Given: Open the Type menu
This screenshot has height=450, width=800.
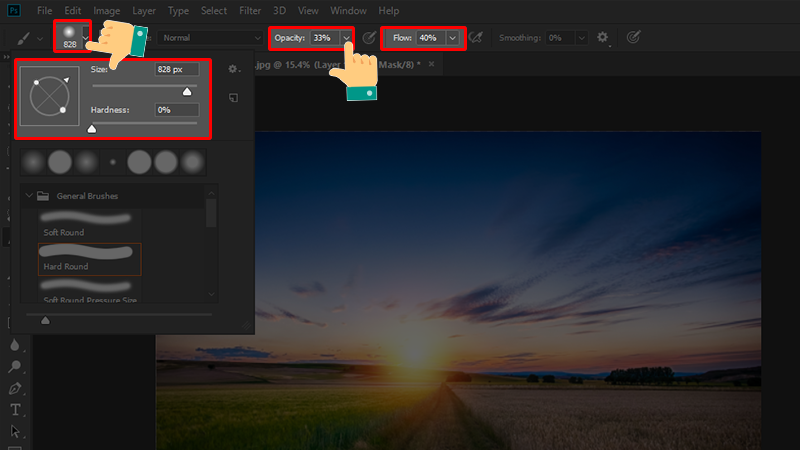Looking at the screenshot, I should (178, 11).
